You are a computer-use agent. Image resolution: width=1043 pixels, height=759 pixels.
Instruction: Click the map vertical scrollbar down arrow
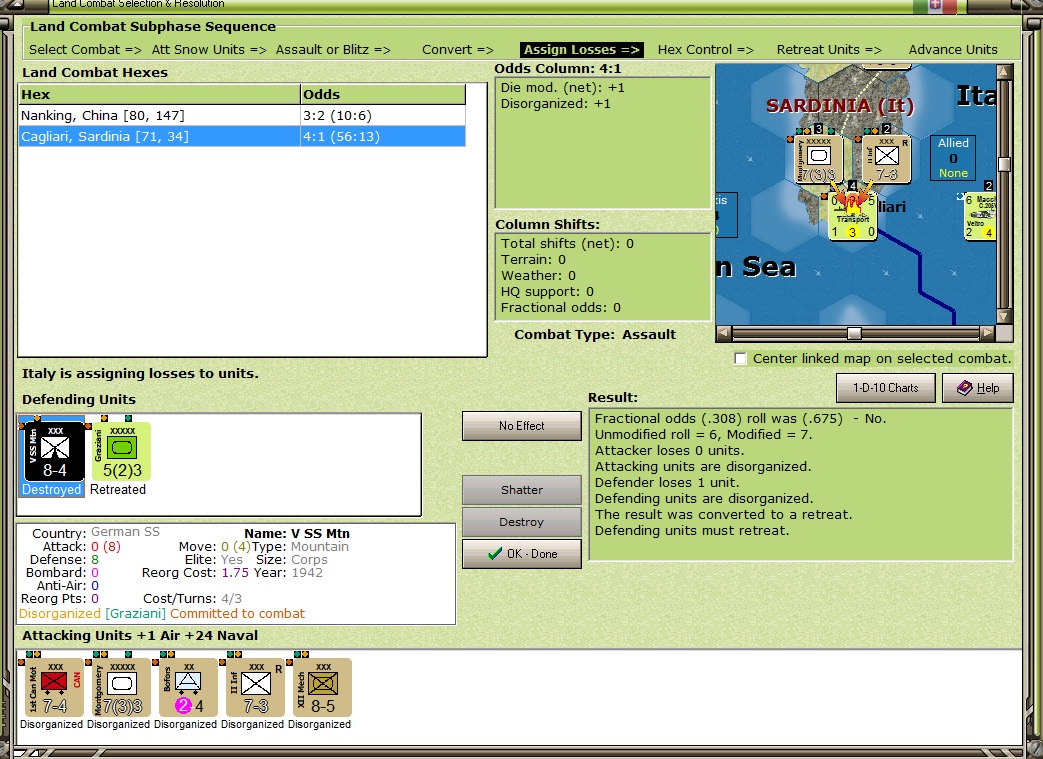[1004, 317]
